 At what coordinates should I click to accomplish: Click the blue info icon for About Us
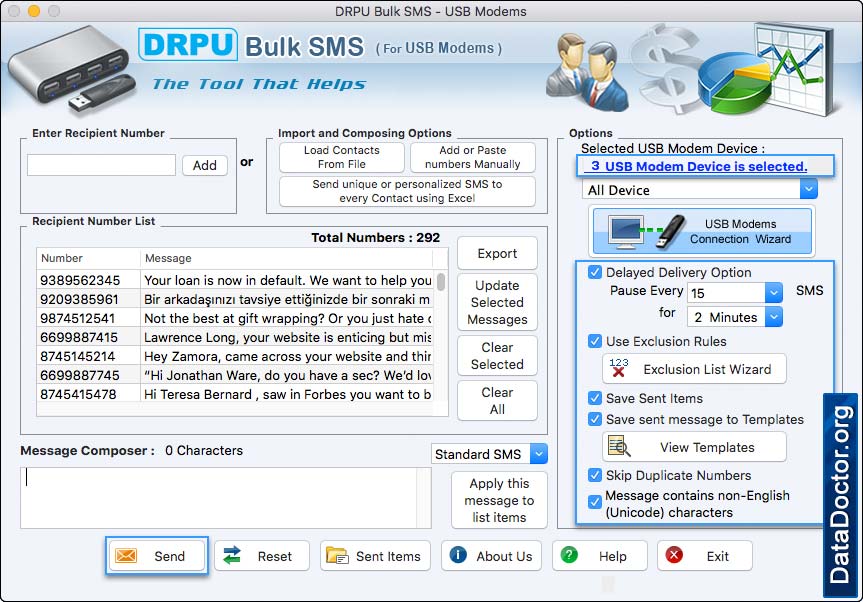(x=458, y=555)
